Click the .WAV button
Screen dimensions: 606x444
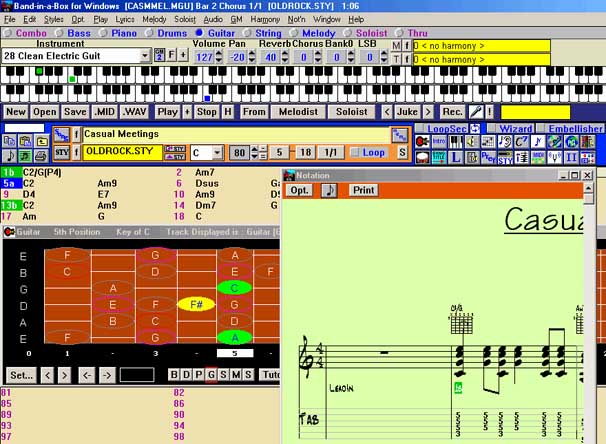click(x=134, y=112)
